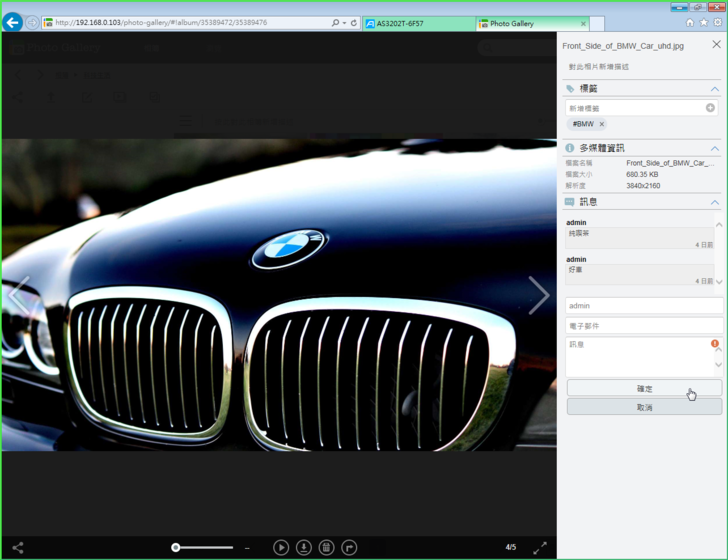This screenshot has height=560, width=728.
Task: Download the current photo
Action: [x=304, y=547]
